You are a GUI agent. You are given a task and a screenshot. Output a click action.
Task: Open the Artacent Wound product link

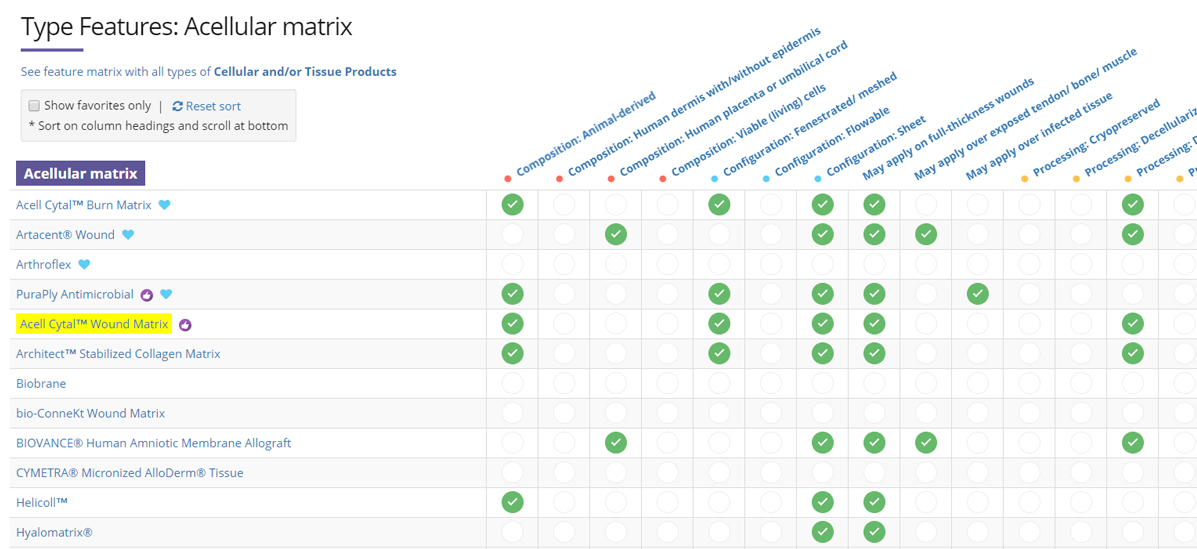(66, 234)
